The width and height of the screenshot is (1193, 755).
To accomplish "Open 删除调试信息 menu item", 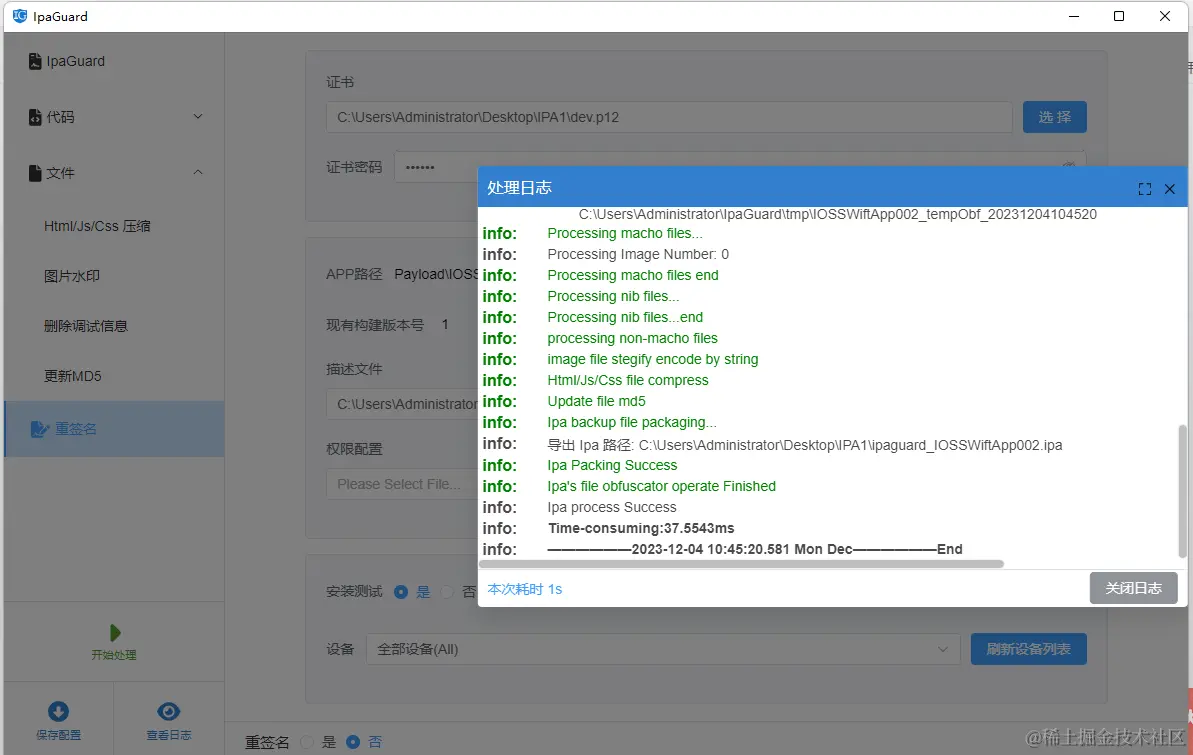I will pos(114,327).
